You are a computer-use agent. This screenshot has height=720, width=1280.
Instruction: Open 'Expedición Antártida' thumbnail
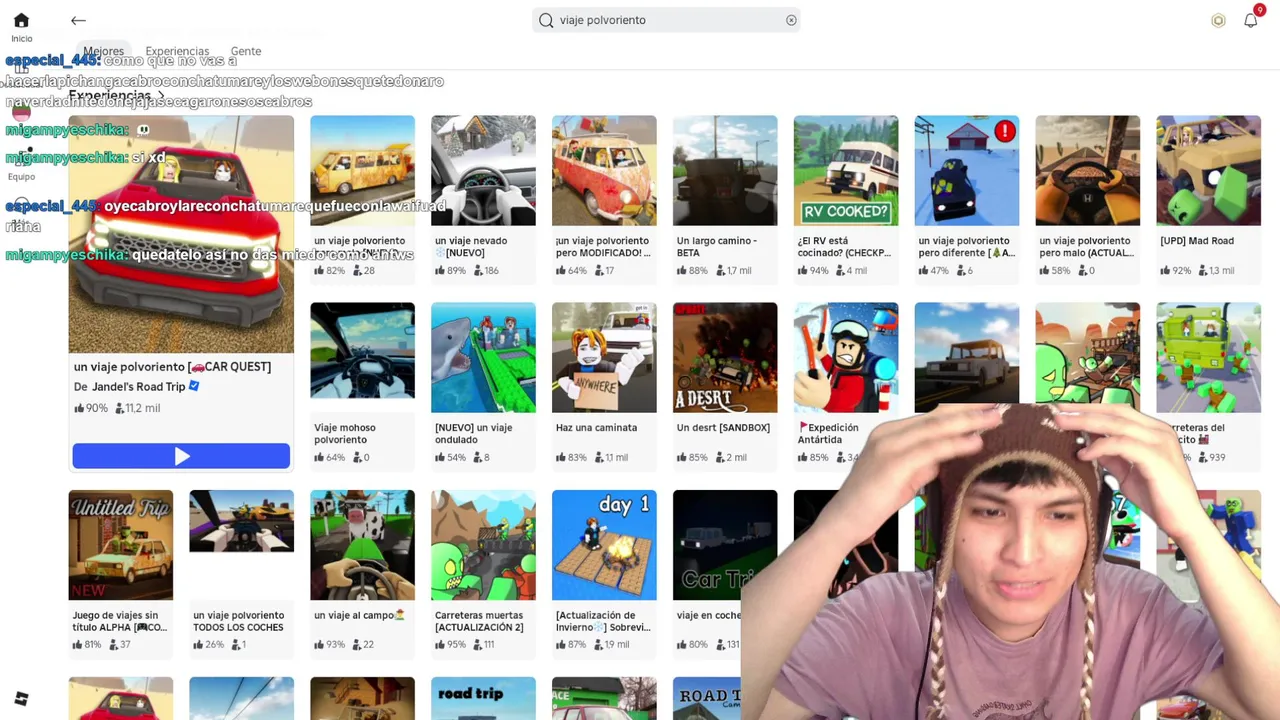pos(846,357)
